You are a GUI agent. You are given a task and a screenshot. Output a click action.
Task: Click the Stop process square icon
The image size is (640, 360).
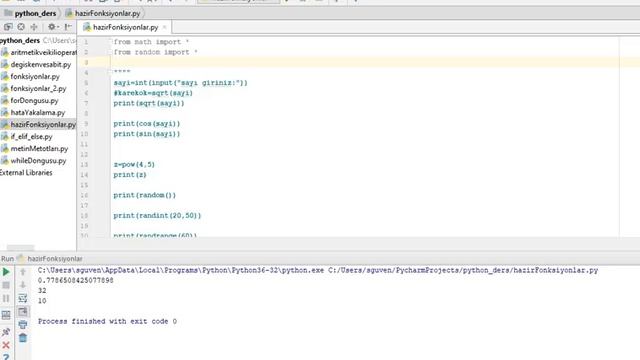pyautogui.click(x=6, y=285)
